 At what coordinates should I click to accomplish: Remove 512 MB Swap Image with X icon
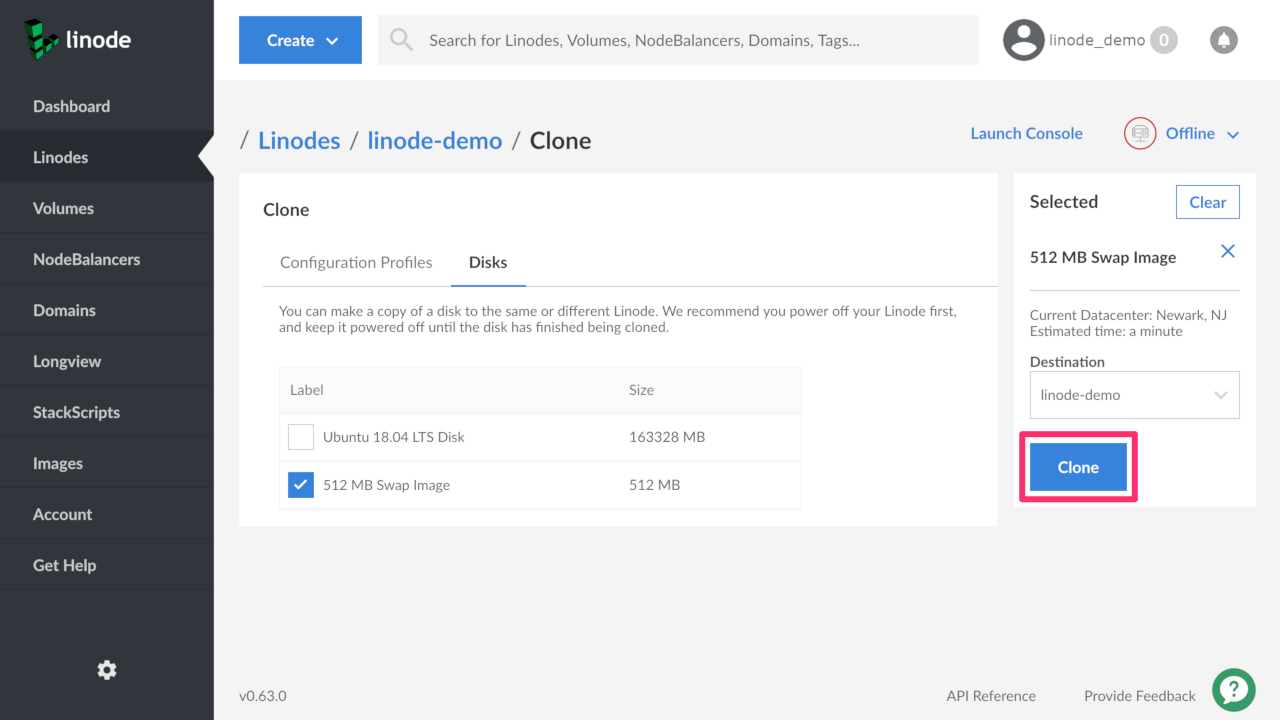click(x=1228, y=252)
